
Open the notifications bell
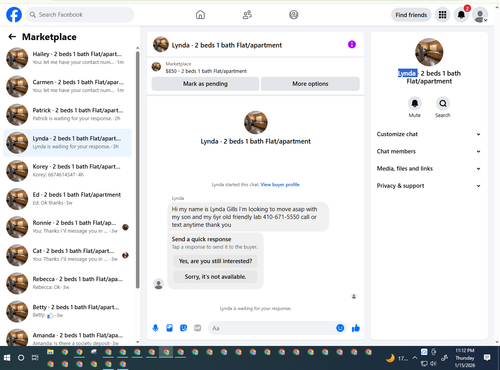pyautogui.click(x=461, y=15)
